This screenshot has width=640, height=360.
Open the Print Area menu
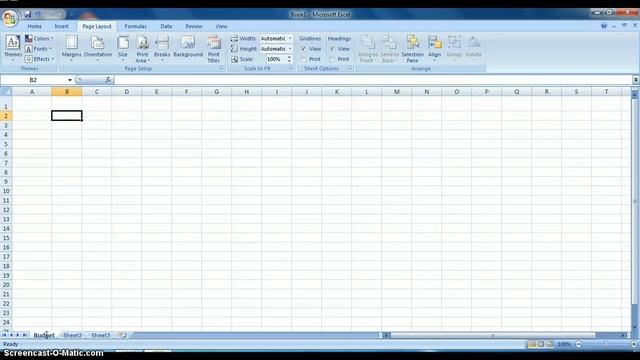pyautogui.click(x=142, y=49)
